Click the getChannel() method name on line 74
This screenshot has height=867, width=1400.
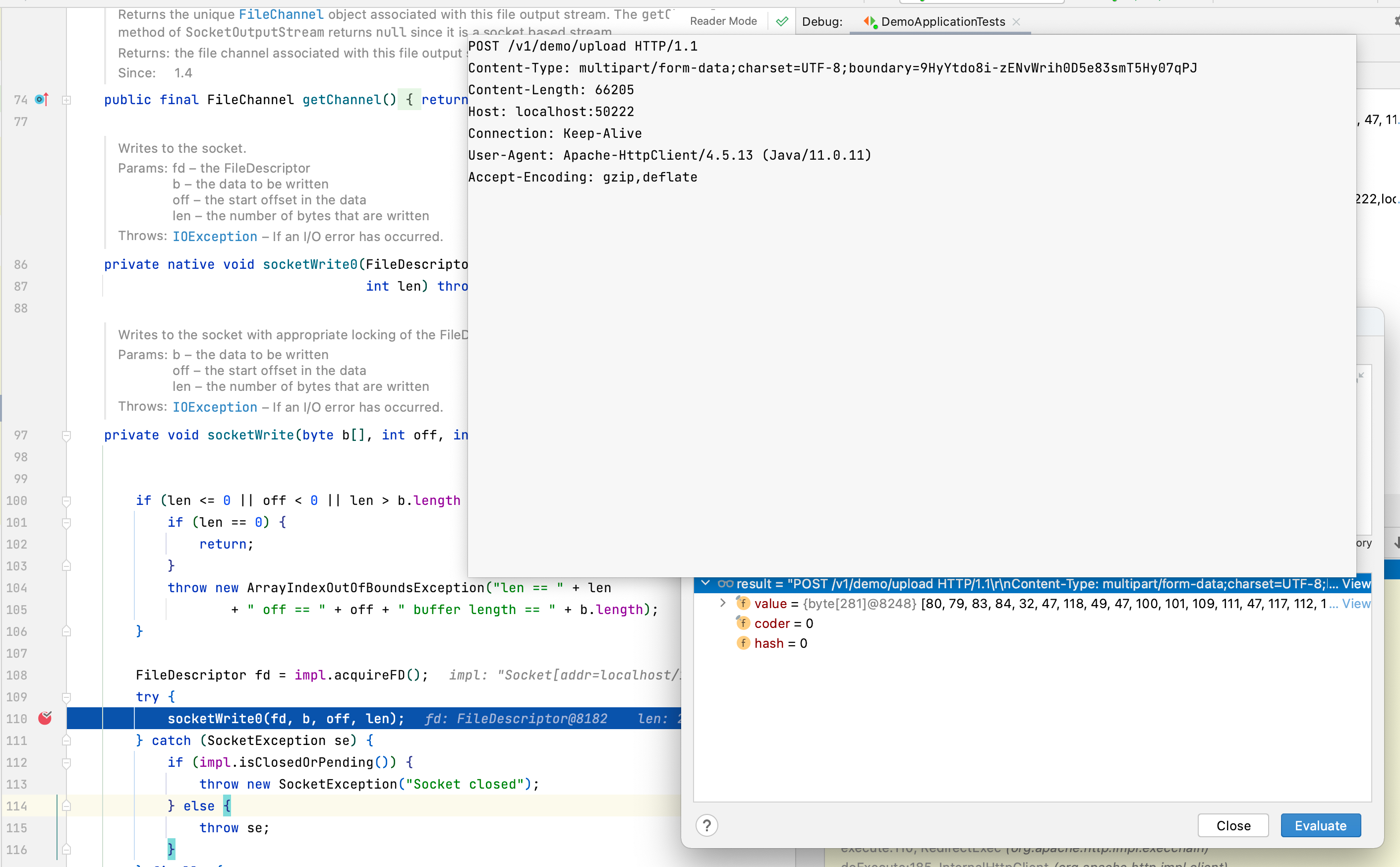point(349,100)
